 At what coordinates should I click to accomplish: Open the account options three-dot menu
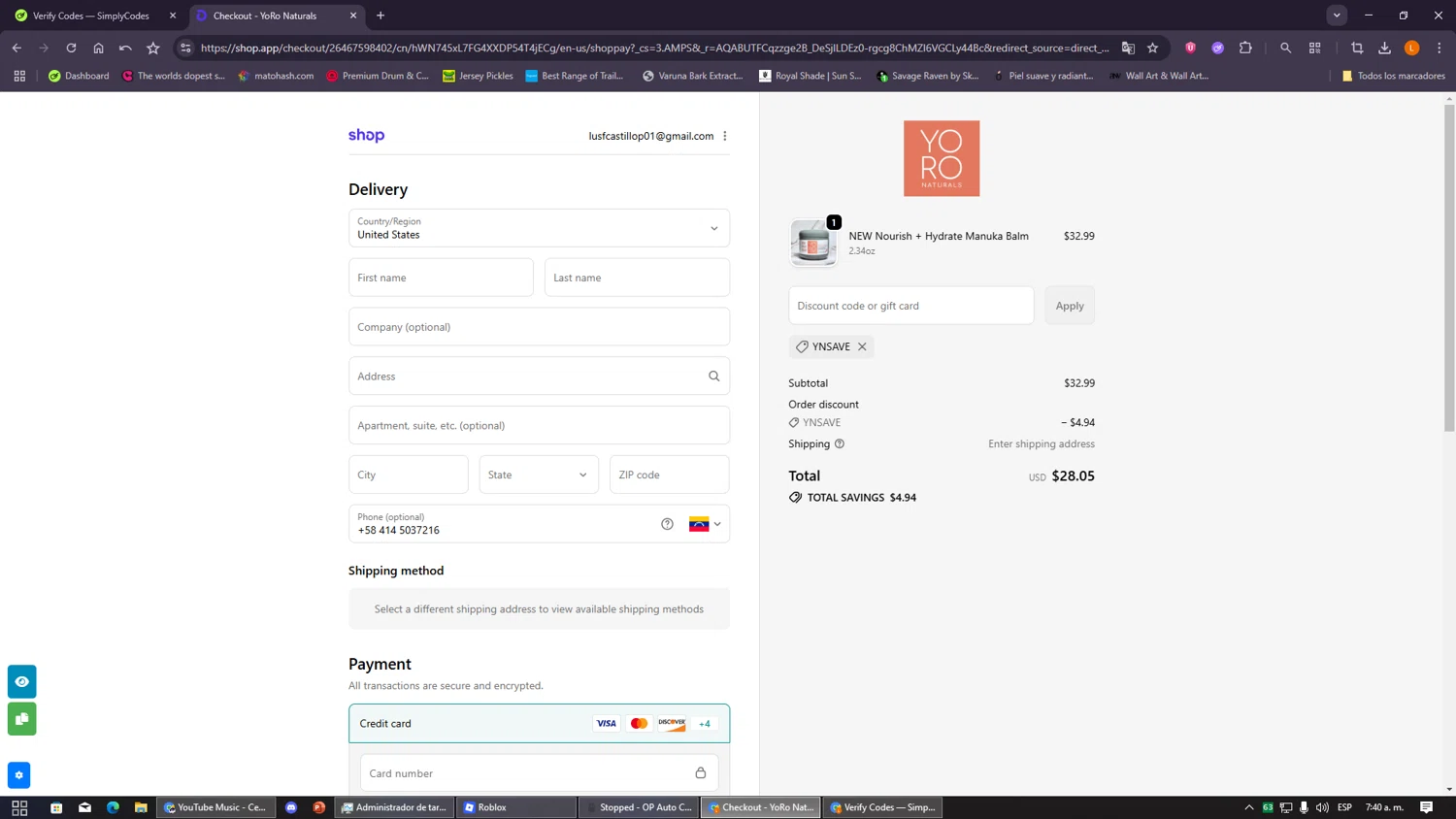[725, 136]
